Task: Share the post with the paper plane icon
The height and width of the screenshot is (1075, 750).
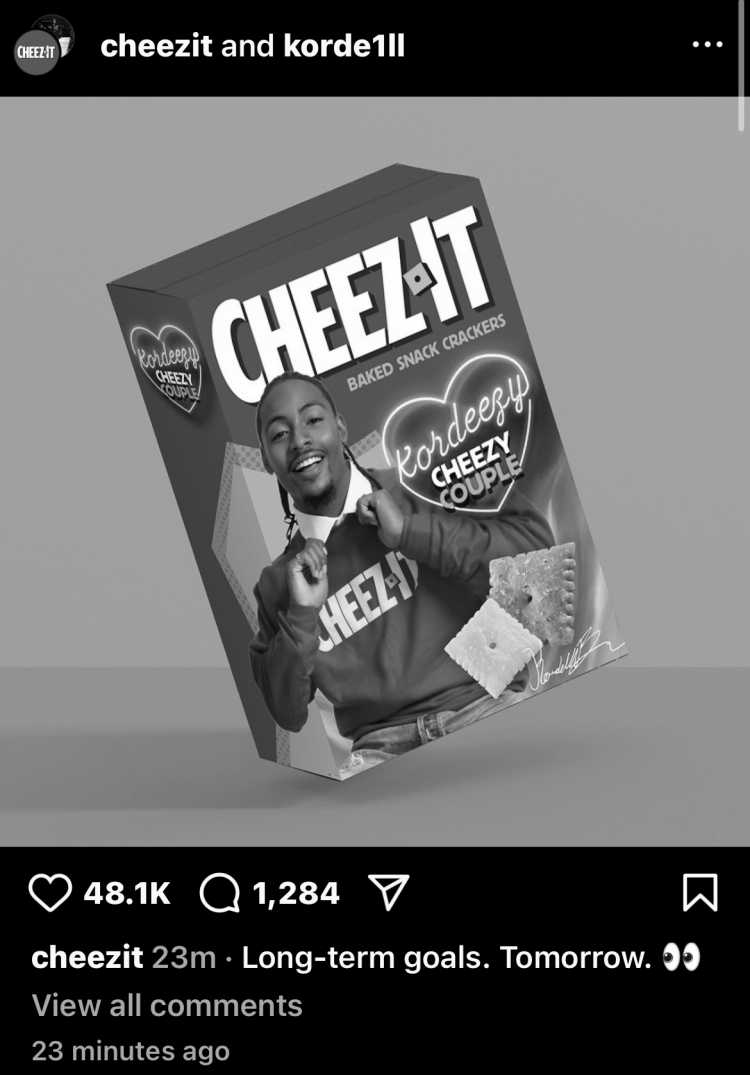Action: tap(389, 892)
